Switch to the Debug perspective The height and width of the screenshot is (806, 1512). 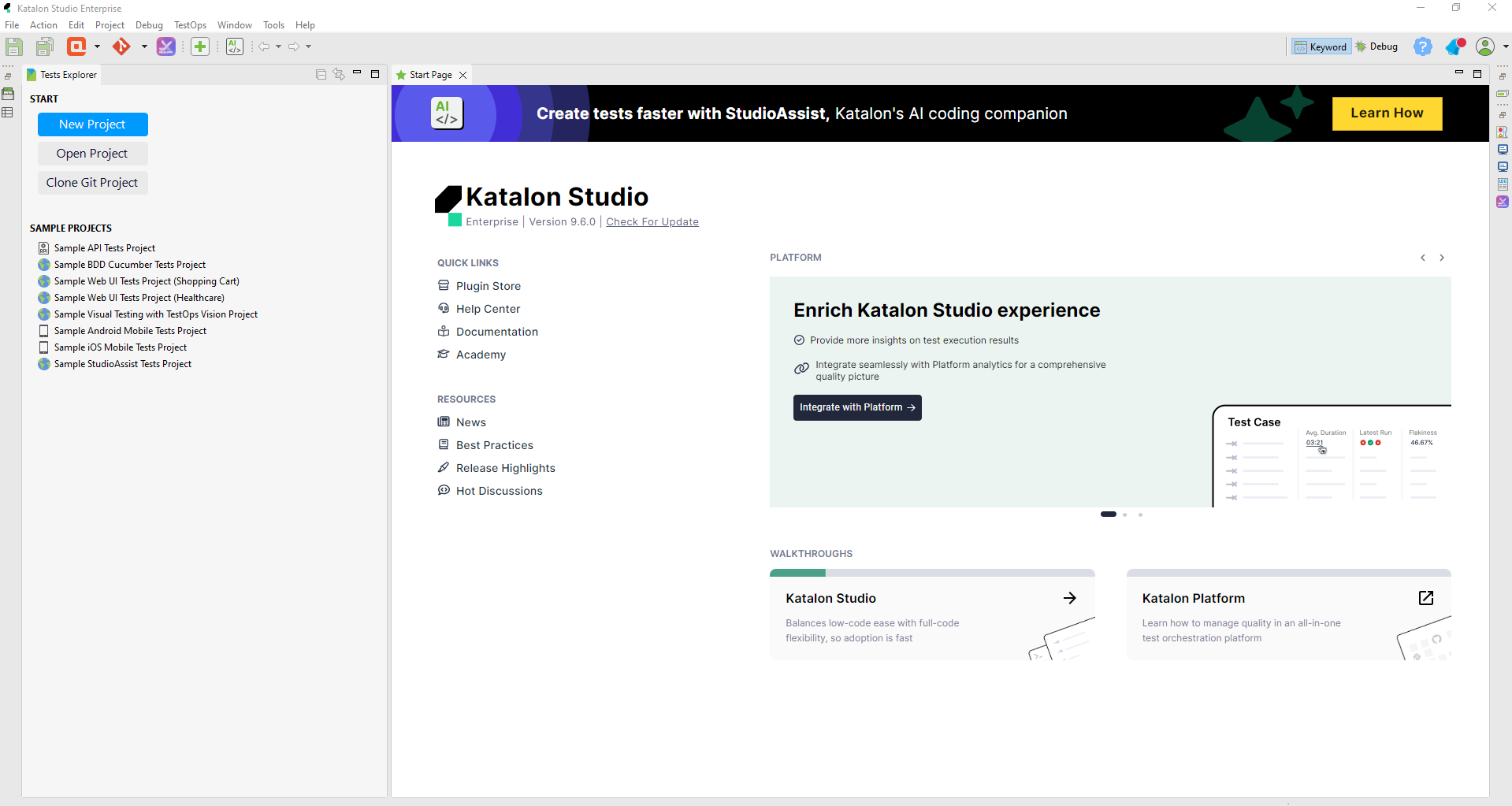pyautogui.click(x=1377, y=47)
